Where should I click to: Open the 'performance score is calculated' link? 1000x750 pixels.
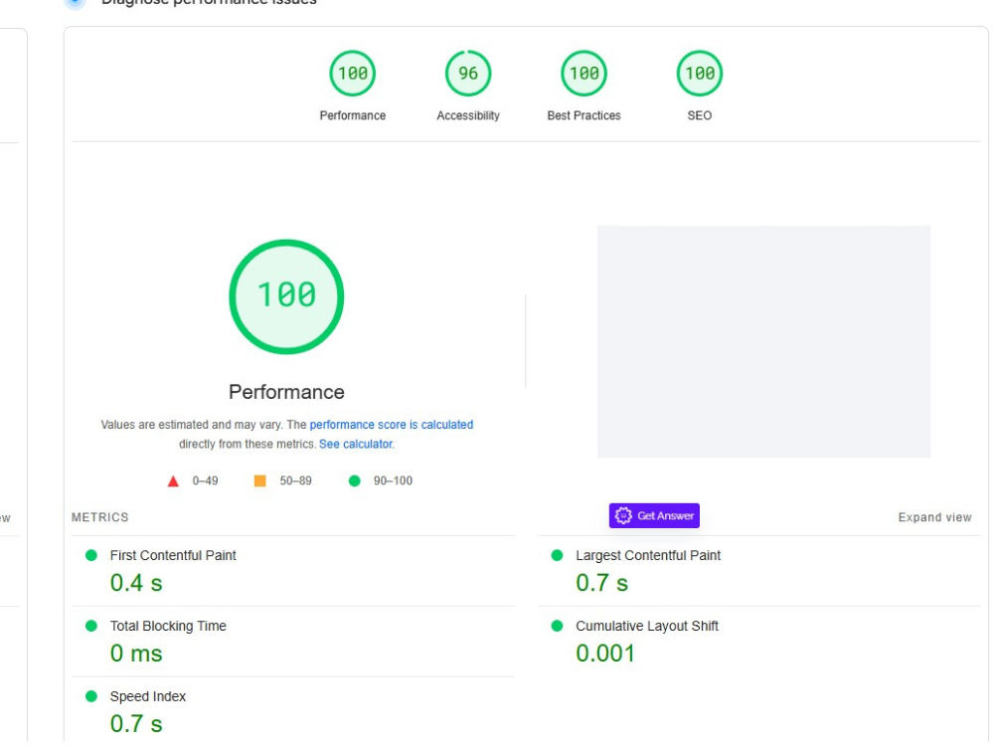click(x=391, y=425)
